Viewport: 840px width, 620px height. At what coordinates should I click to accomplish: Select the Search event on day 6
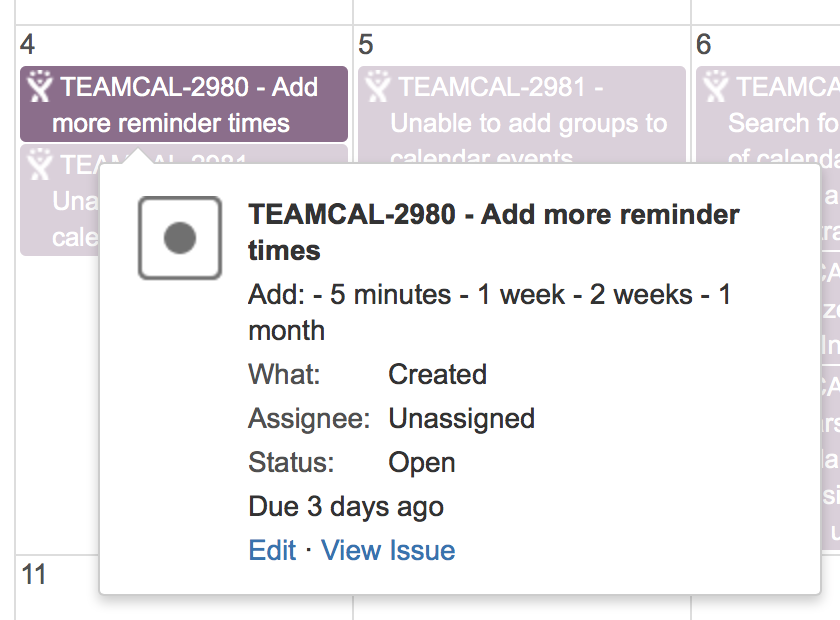tap(768, 115)
